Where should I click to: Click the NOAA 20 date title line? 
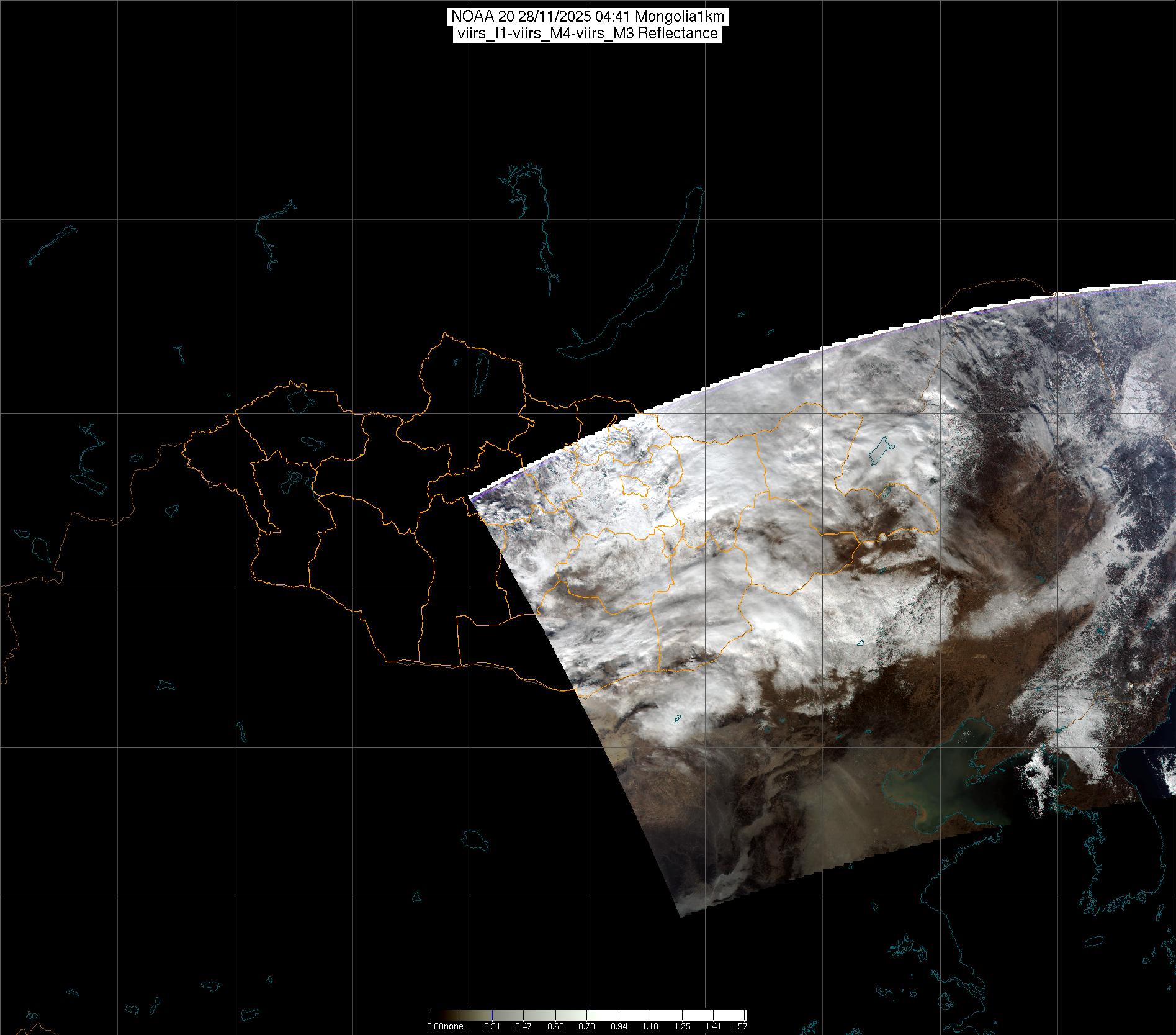(x=587, y=16)
